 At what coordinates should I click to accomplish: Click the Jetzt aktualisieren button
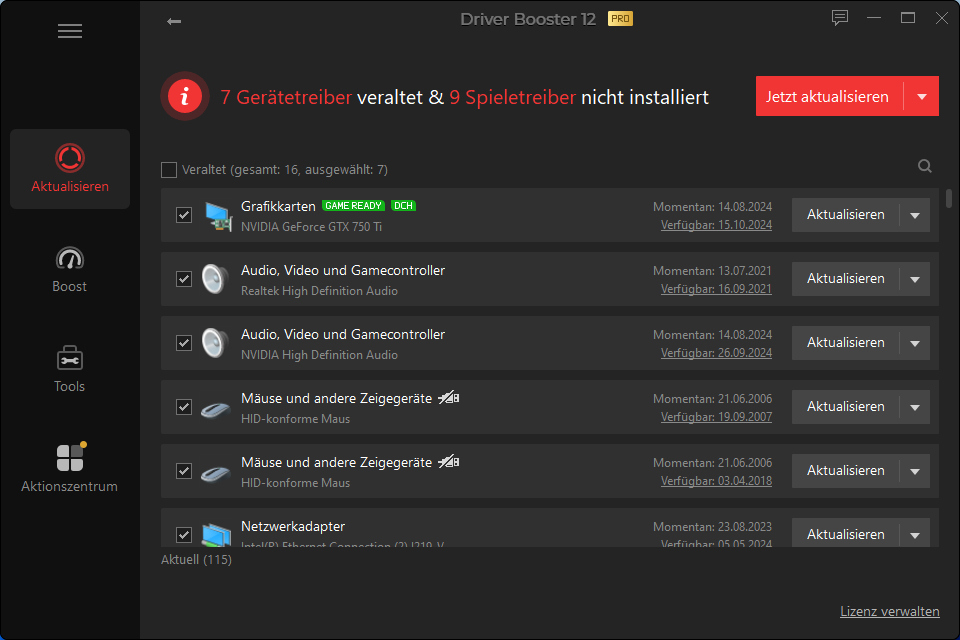click(829, 96)
